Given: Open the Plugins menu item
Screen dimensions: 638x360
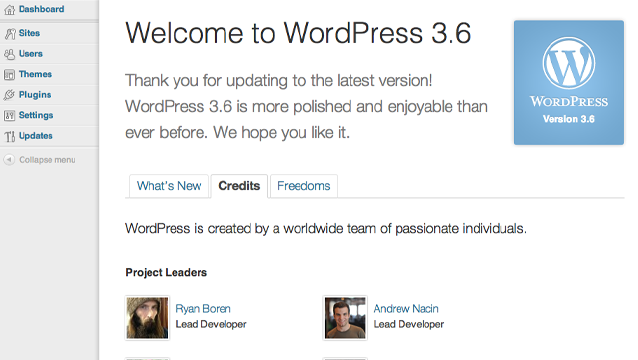Looking at the screenshot, I should tap(35, 95).
